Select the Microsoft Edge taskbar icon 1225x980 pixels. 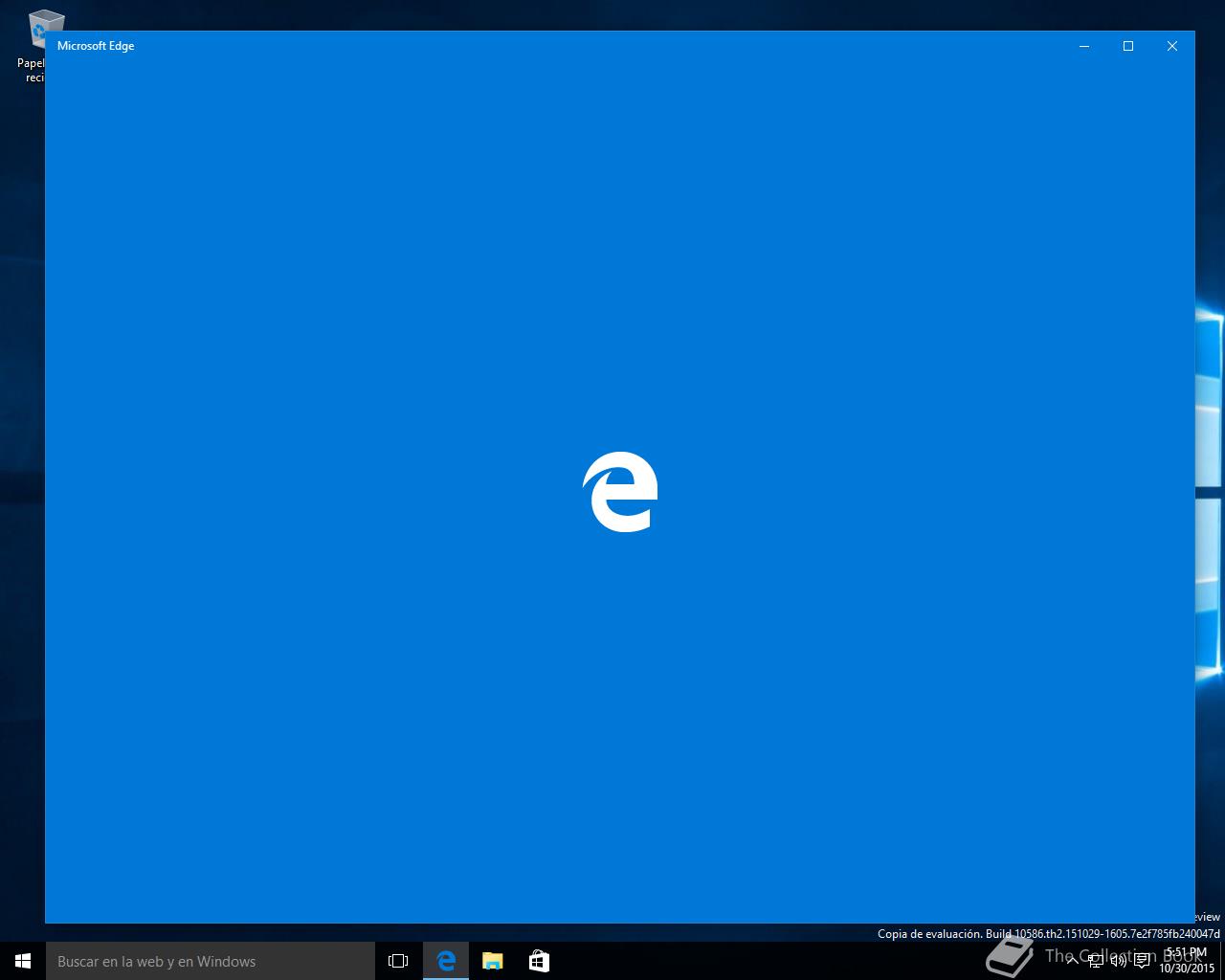[446, 961]
